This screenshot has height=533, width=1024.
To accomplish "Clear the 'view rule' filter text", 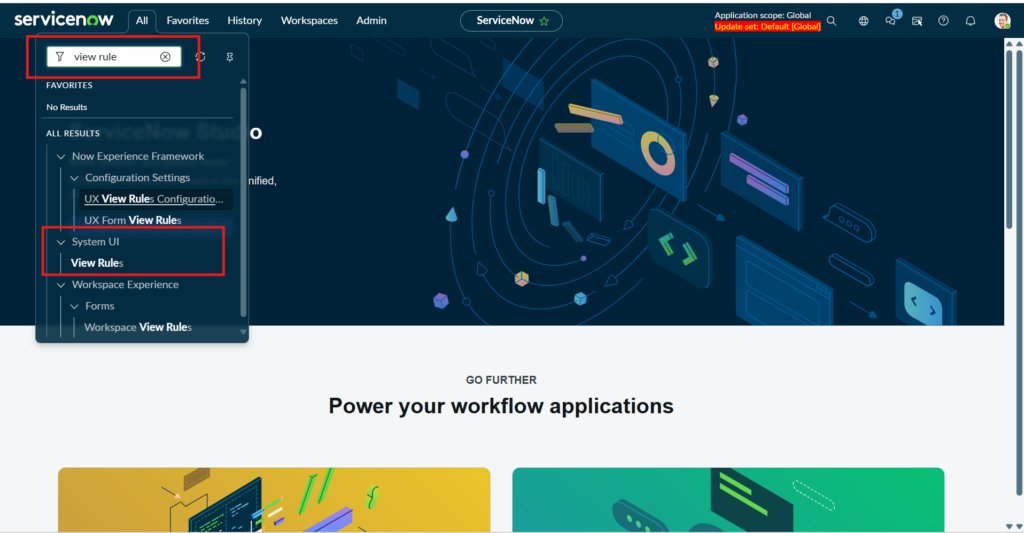I will [165, 57].
